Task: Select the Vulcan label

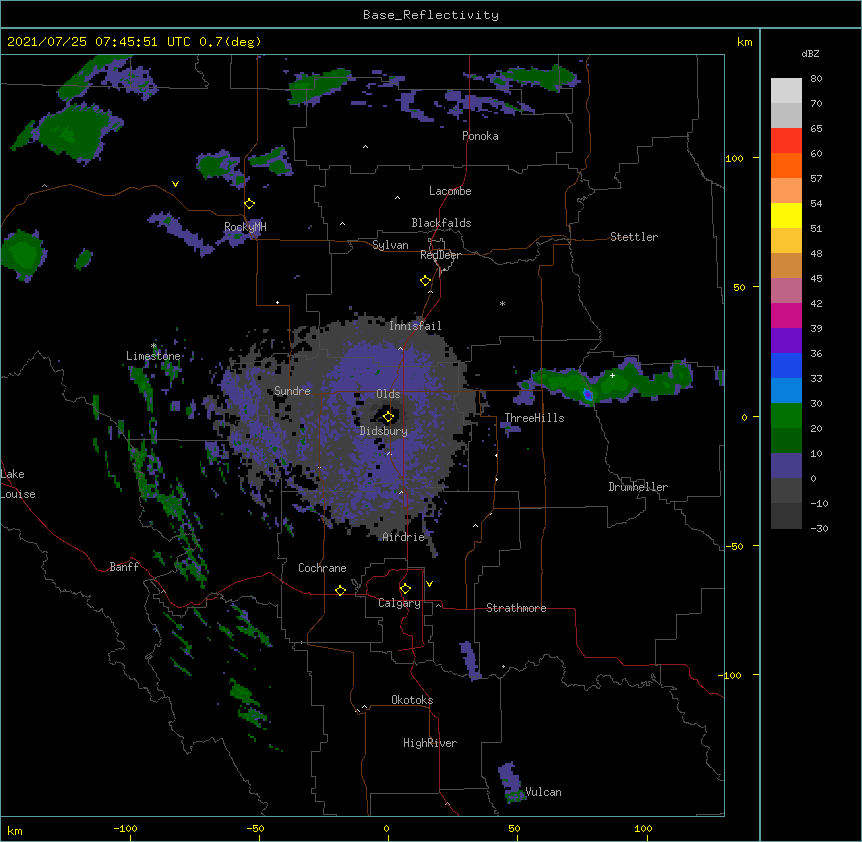Action: click(543, 792)
